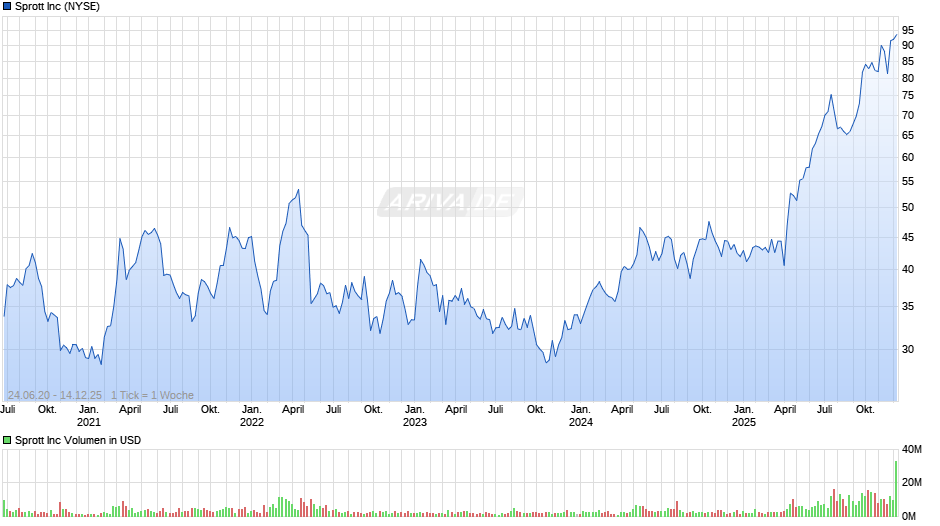Screen dimensions: 940x526
Task: Click the volume axis label 20M
Action: coord(911,482)
